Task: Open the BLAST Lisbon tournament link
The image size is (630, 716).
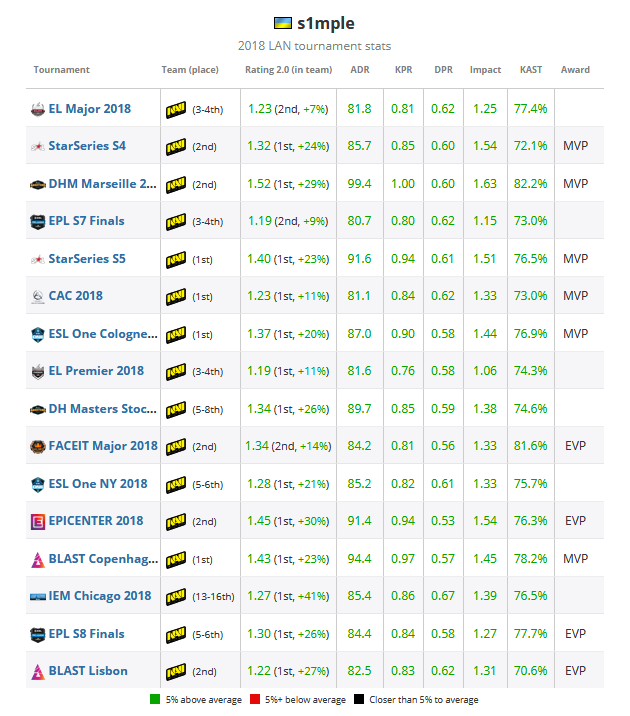Action: click(x=88, y=670)
